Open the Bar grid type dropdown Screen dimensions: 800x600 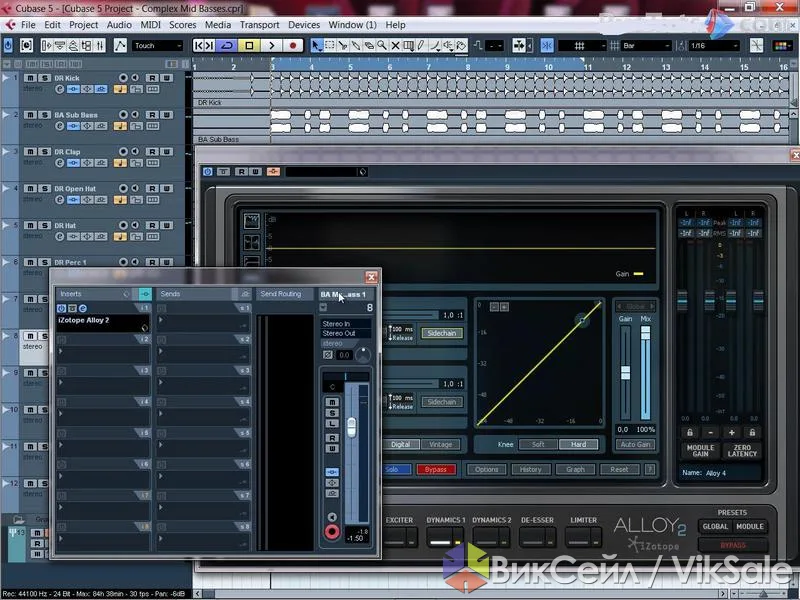point(645,46)
